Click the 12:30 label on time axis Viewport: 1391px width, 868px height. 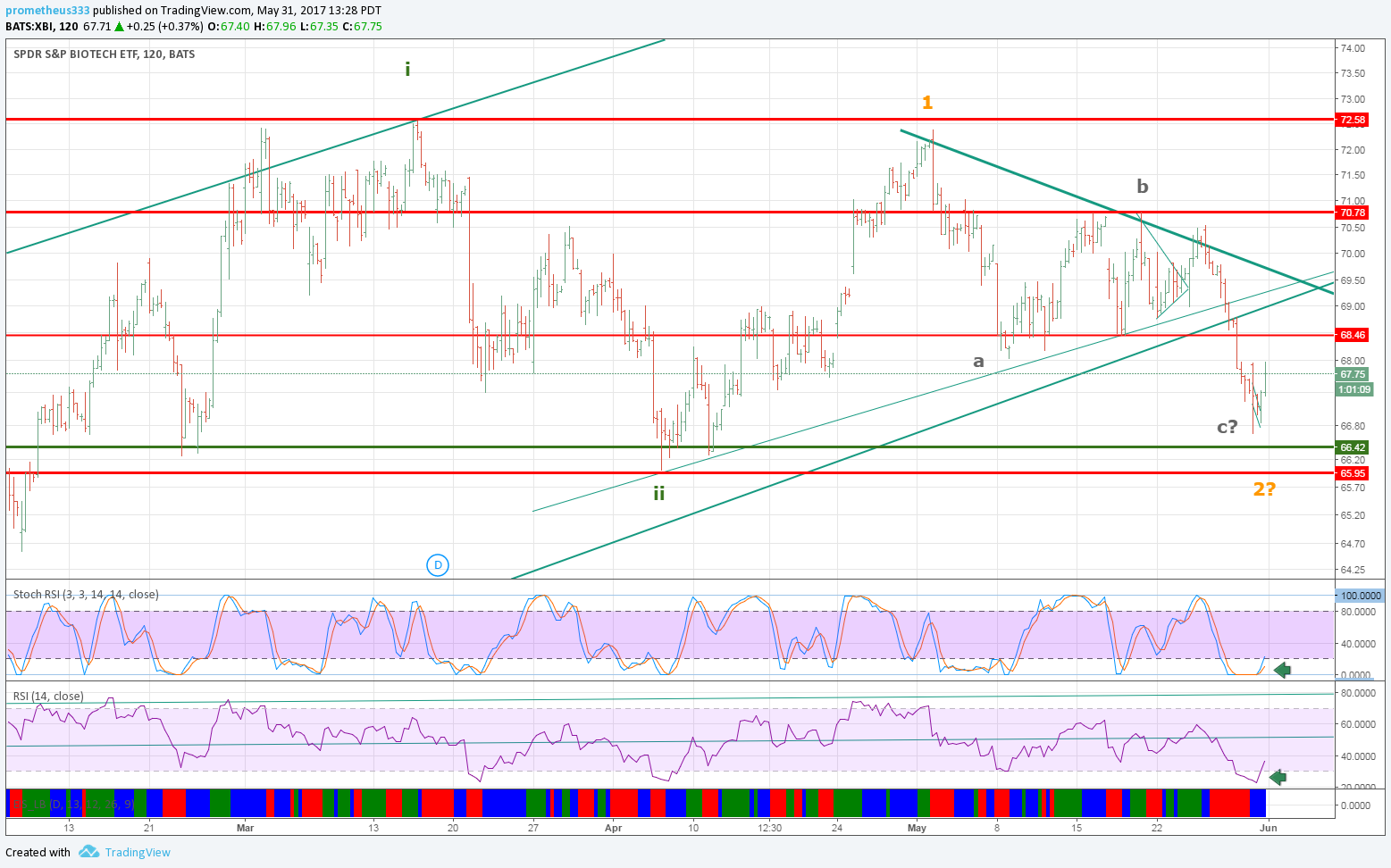[x=769, y=828]
